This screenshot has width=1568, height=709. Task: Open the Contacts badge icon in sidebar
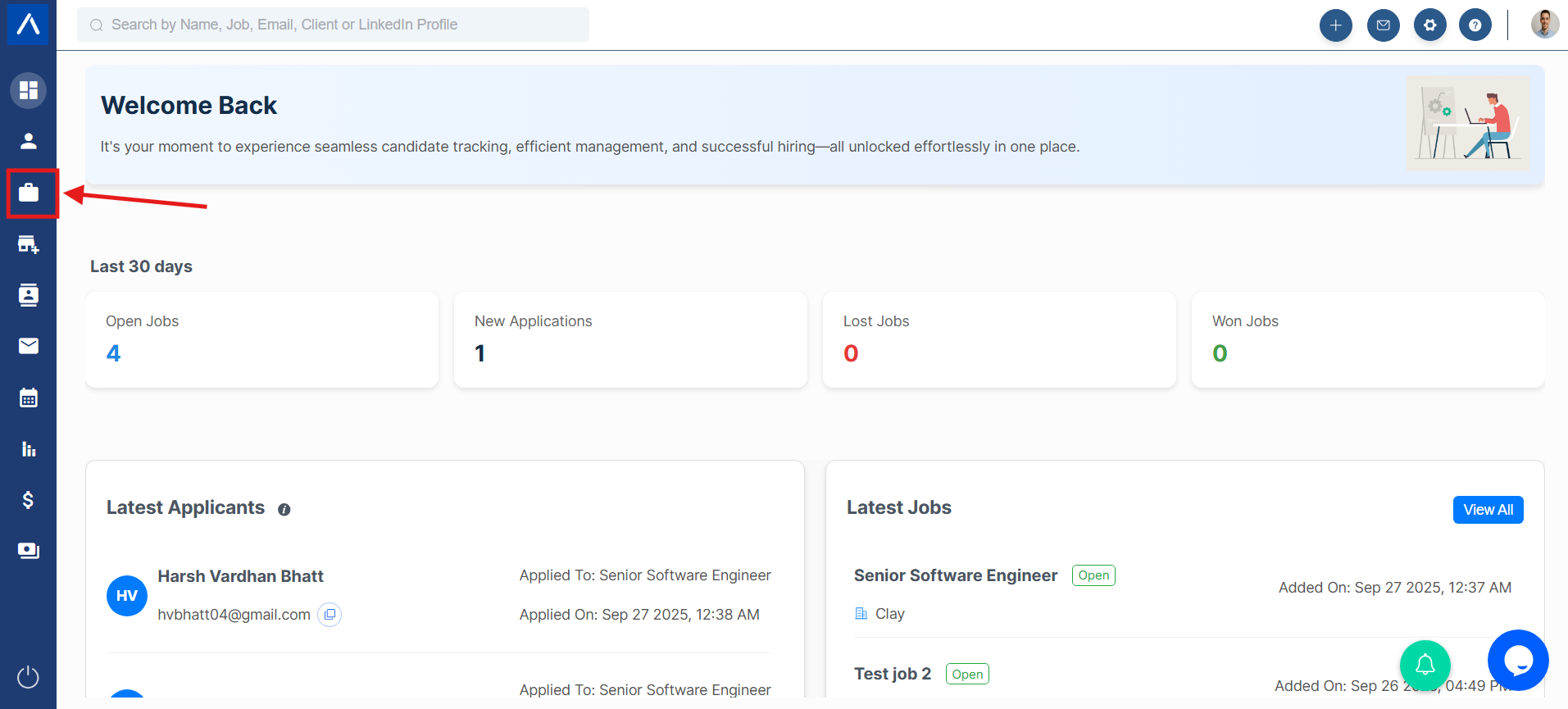[29, 295]
